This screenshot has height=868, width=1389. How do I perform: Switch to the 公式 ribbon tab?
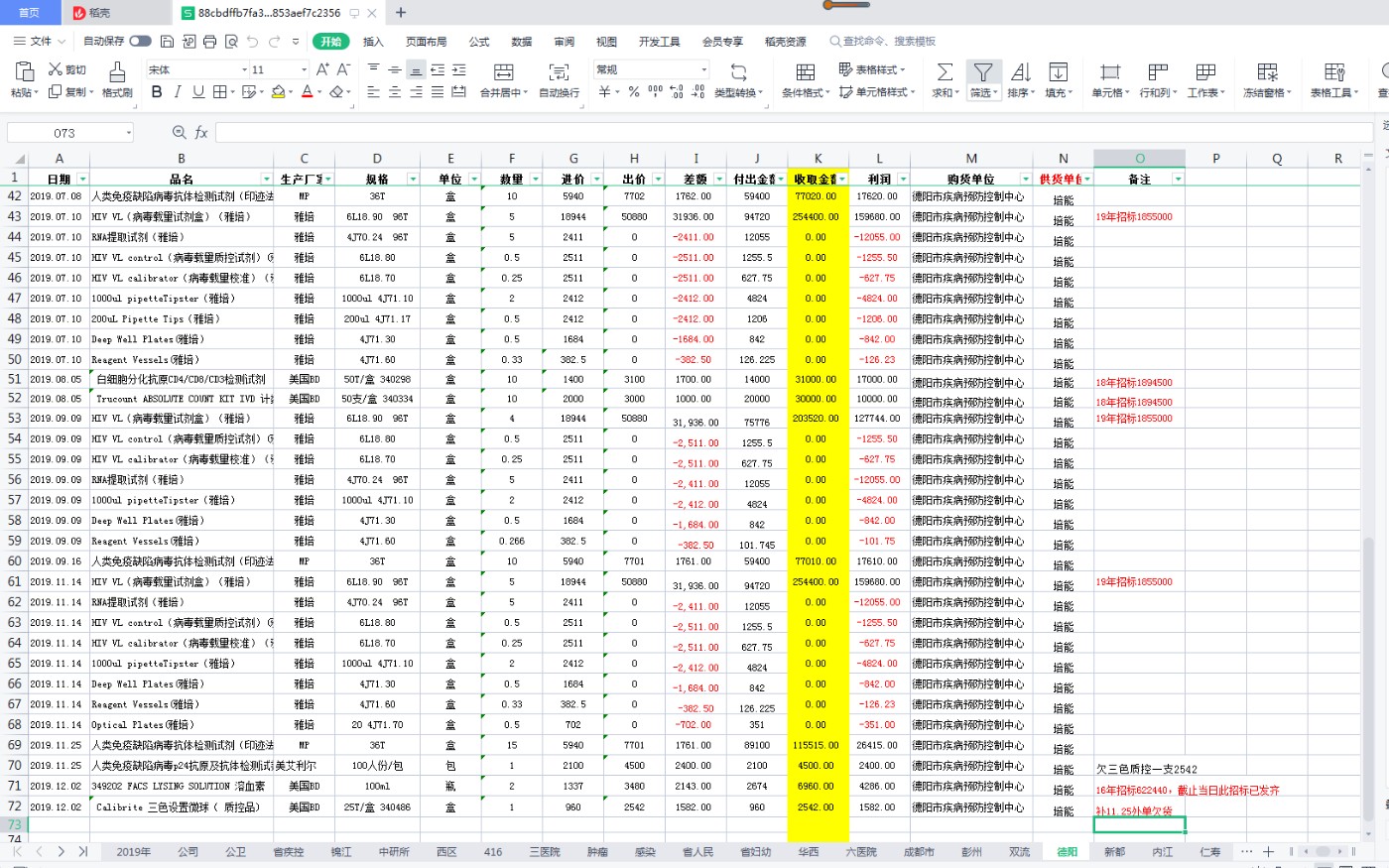[479, 42]
